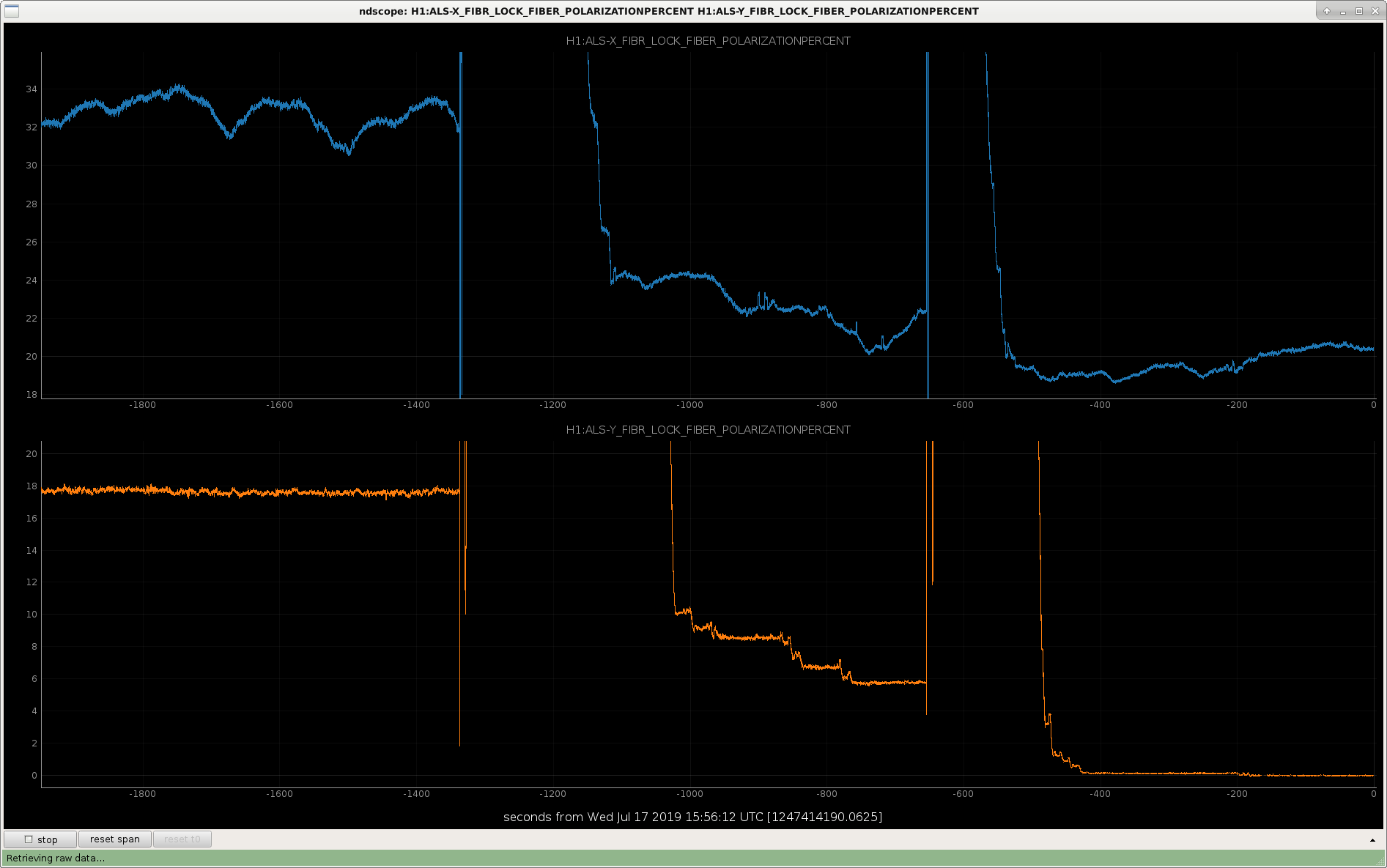Click the keep-above arrow window button
Screen dimensions: 1387x868
pyautogui.click(x=1327, y=11)
